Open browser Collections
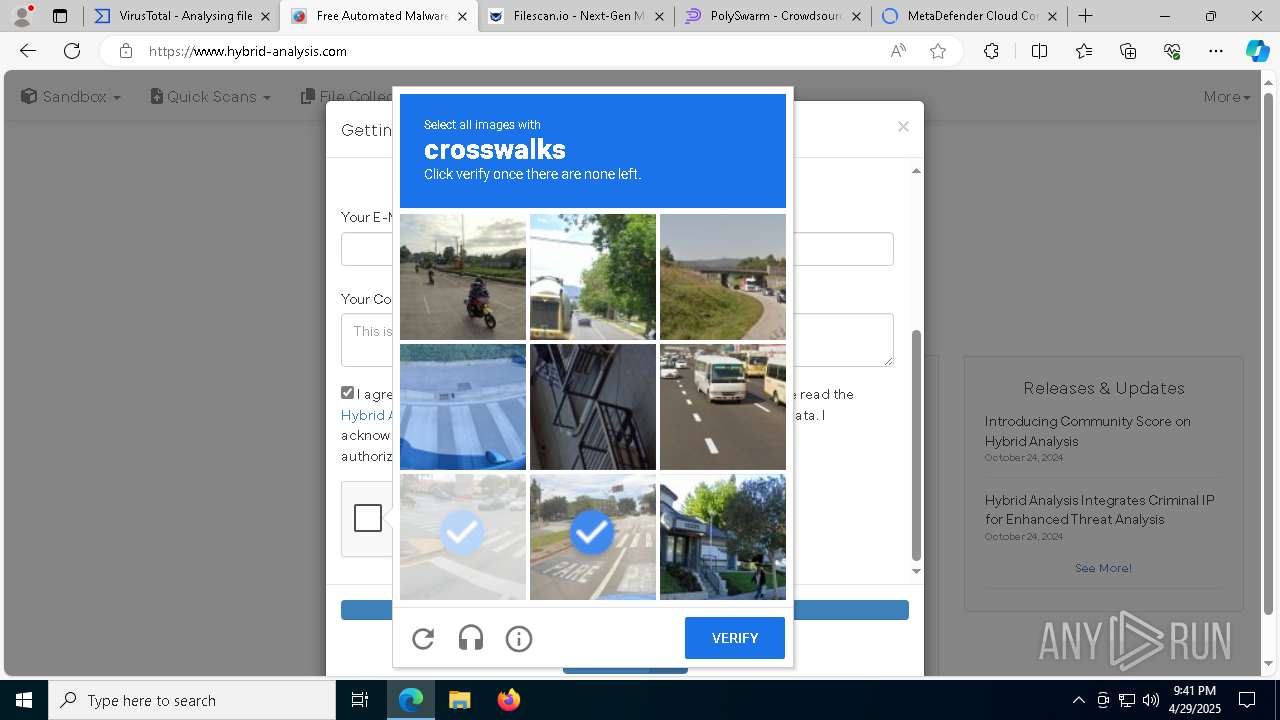 (1128, 51)
